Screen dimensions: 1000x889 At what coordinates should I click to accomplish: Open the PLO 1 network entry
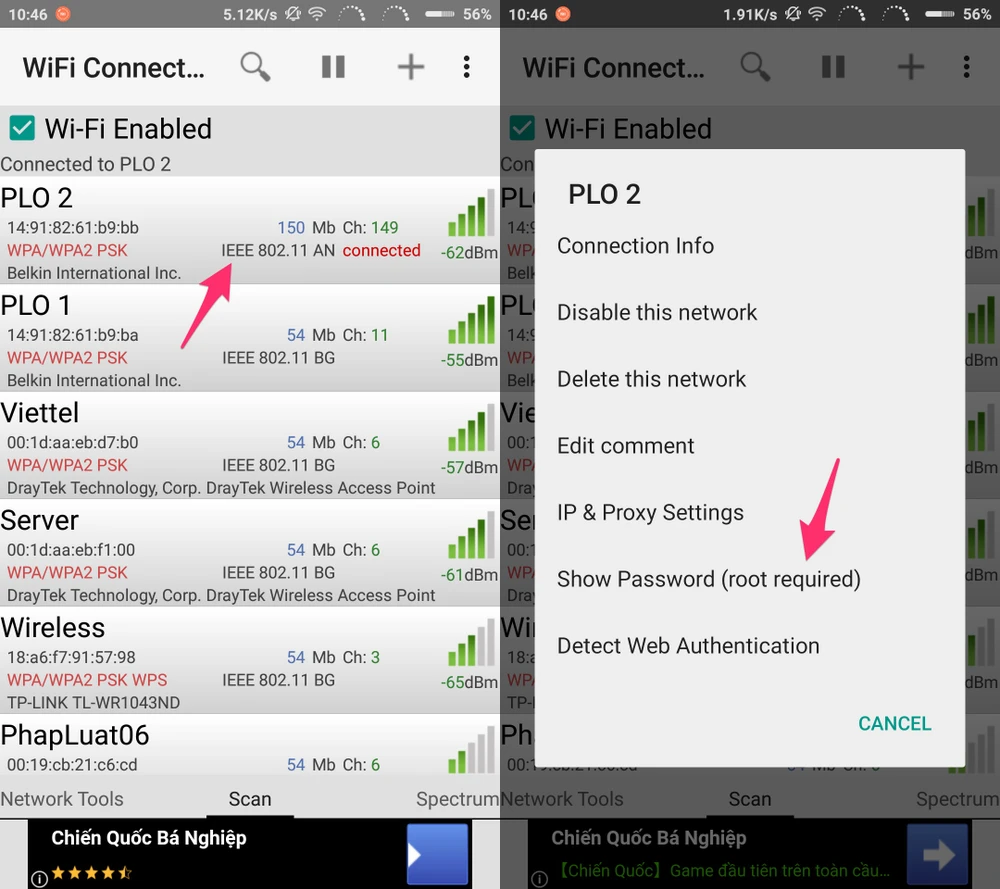pyautogui.click(x=249, y=339)
